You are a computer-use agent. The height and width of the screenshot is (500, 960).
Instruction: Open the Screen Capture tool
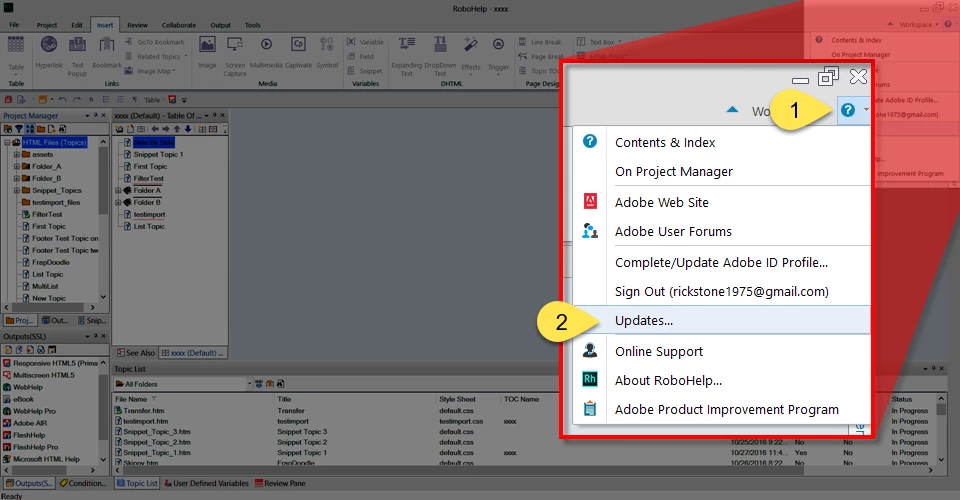click(x=234, y=55)
